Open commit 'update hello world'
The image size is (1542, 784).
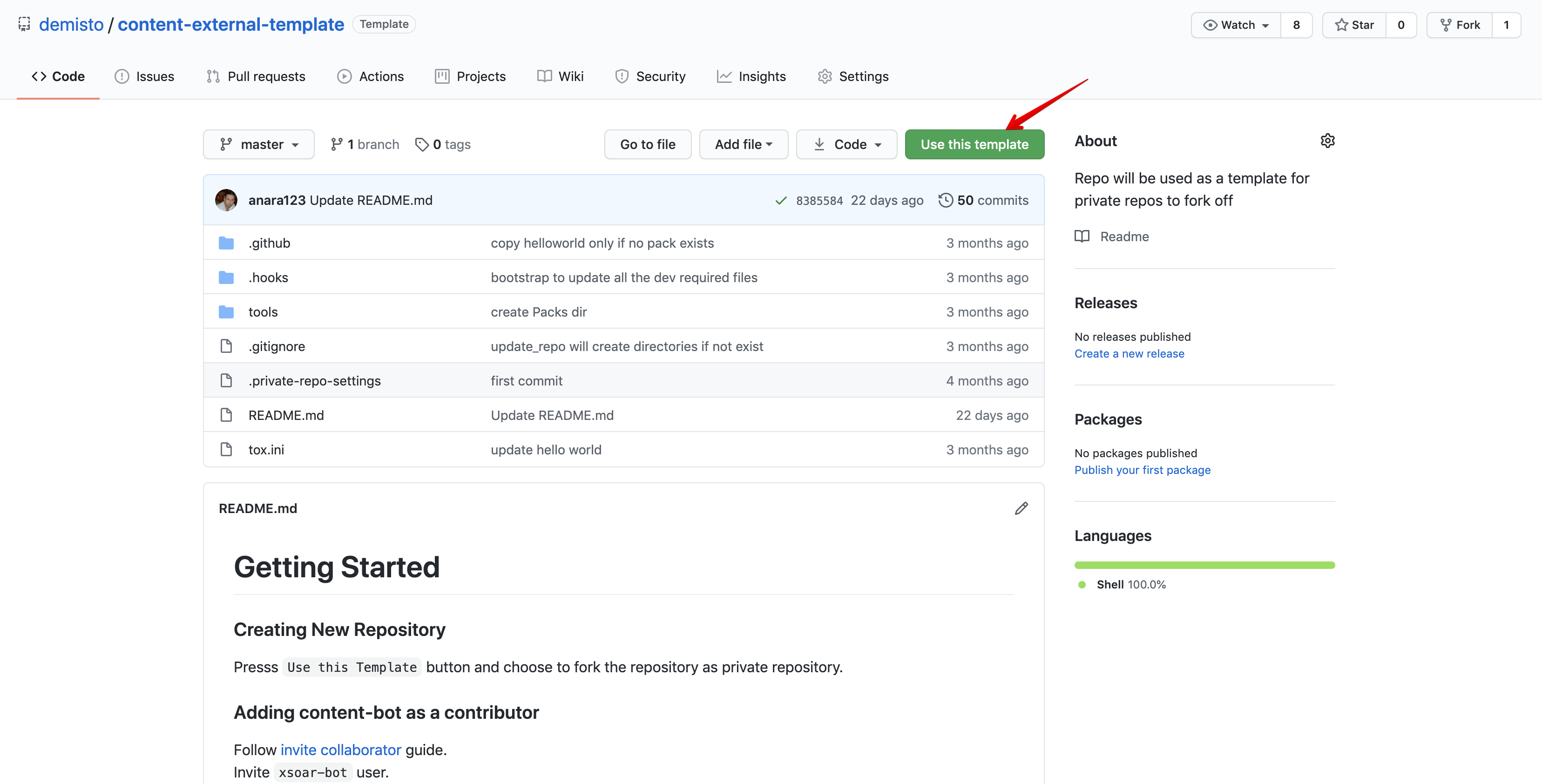tap(546, 449)
